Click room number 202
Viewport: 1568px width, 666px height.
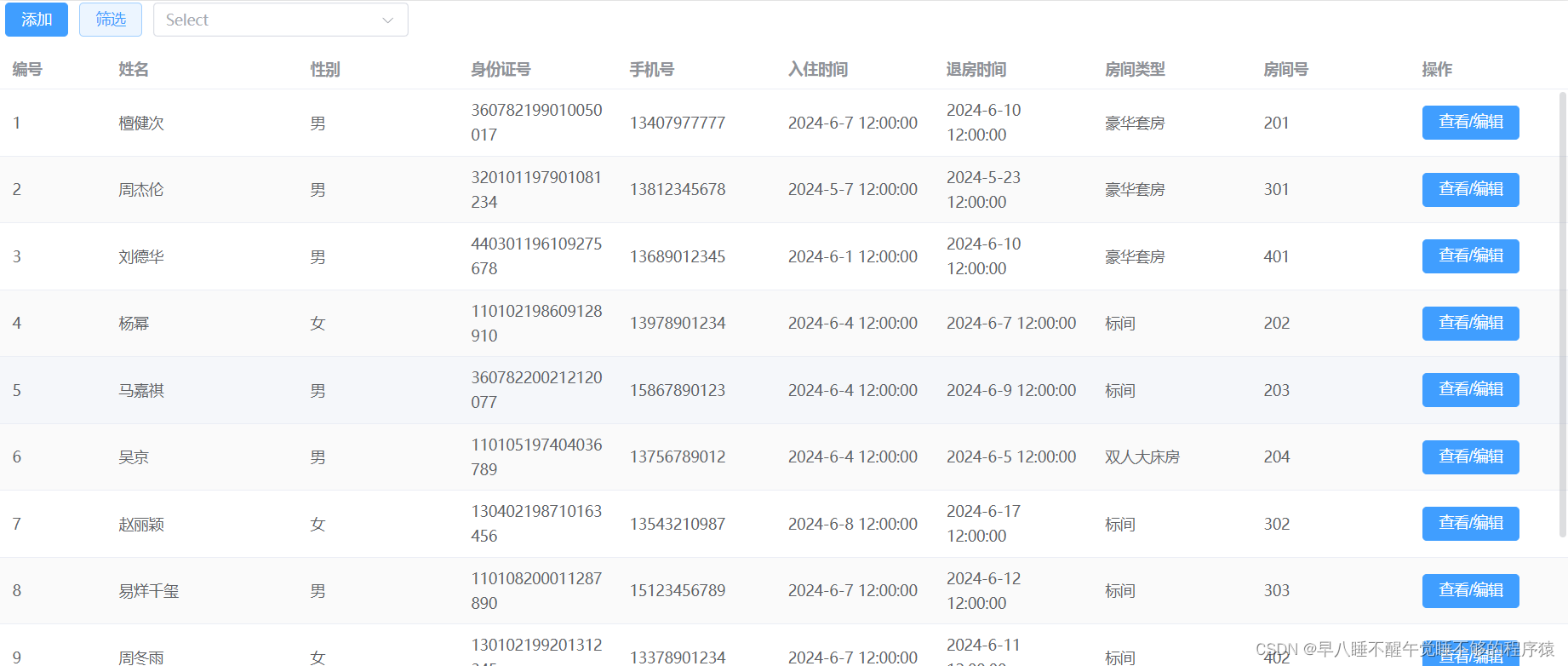tap(1277, 323)
